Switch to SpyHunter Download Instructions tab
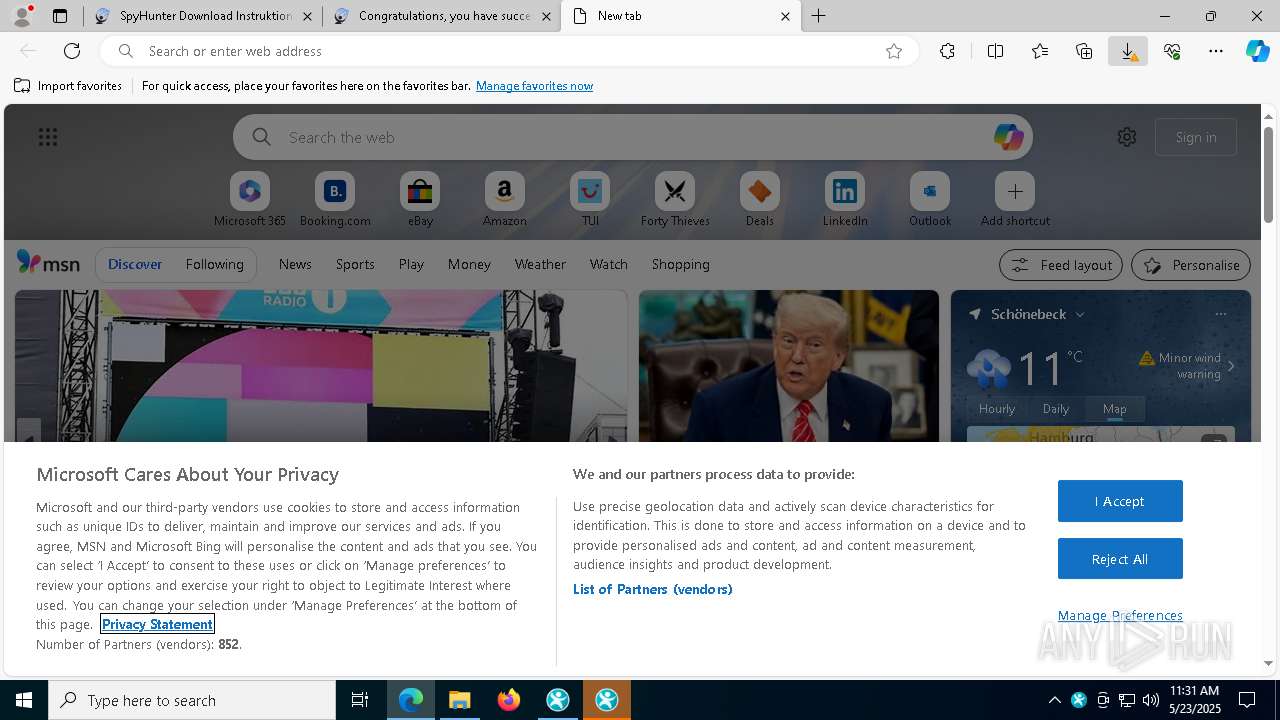Viewport: 1280px width, 720px height. coord(204,16)
